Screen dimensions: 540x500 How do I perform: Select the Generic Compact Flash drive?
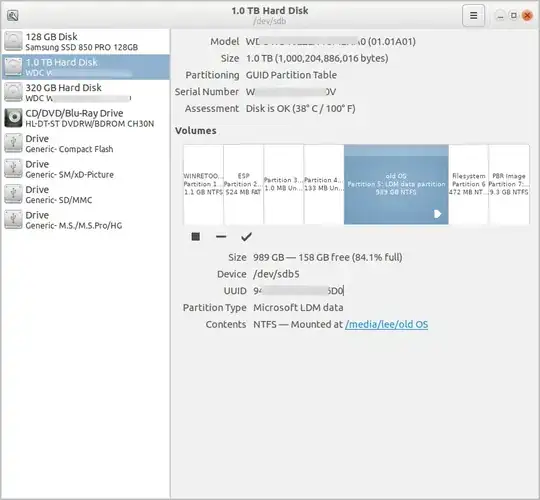(86, 144)
